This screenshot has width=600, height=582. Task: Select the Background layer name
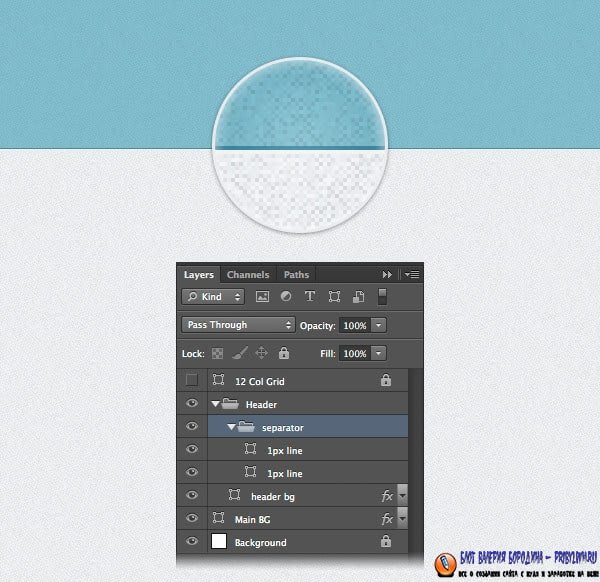(x=261, y=543)
